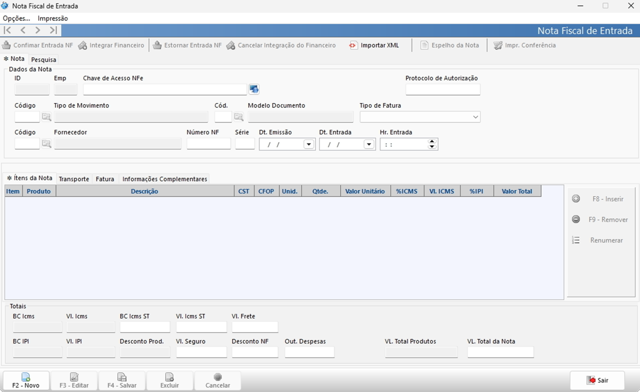
Task: Click Estornar Entrada NF toolbar button
Action: pyautogui.click(x=187, y=45)
